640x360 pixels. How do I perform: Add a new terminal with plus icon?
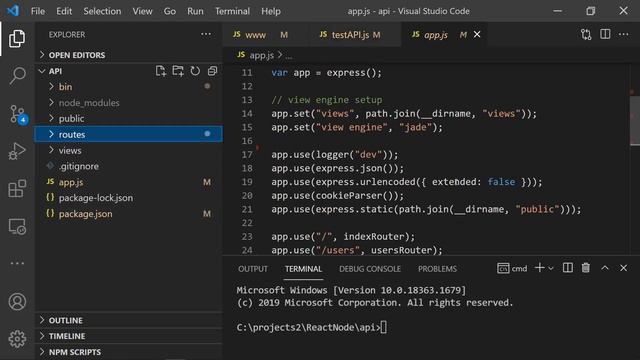point(540,268)
